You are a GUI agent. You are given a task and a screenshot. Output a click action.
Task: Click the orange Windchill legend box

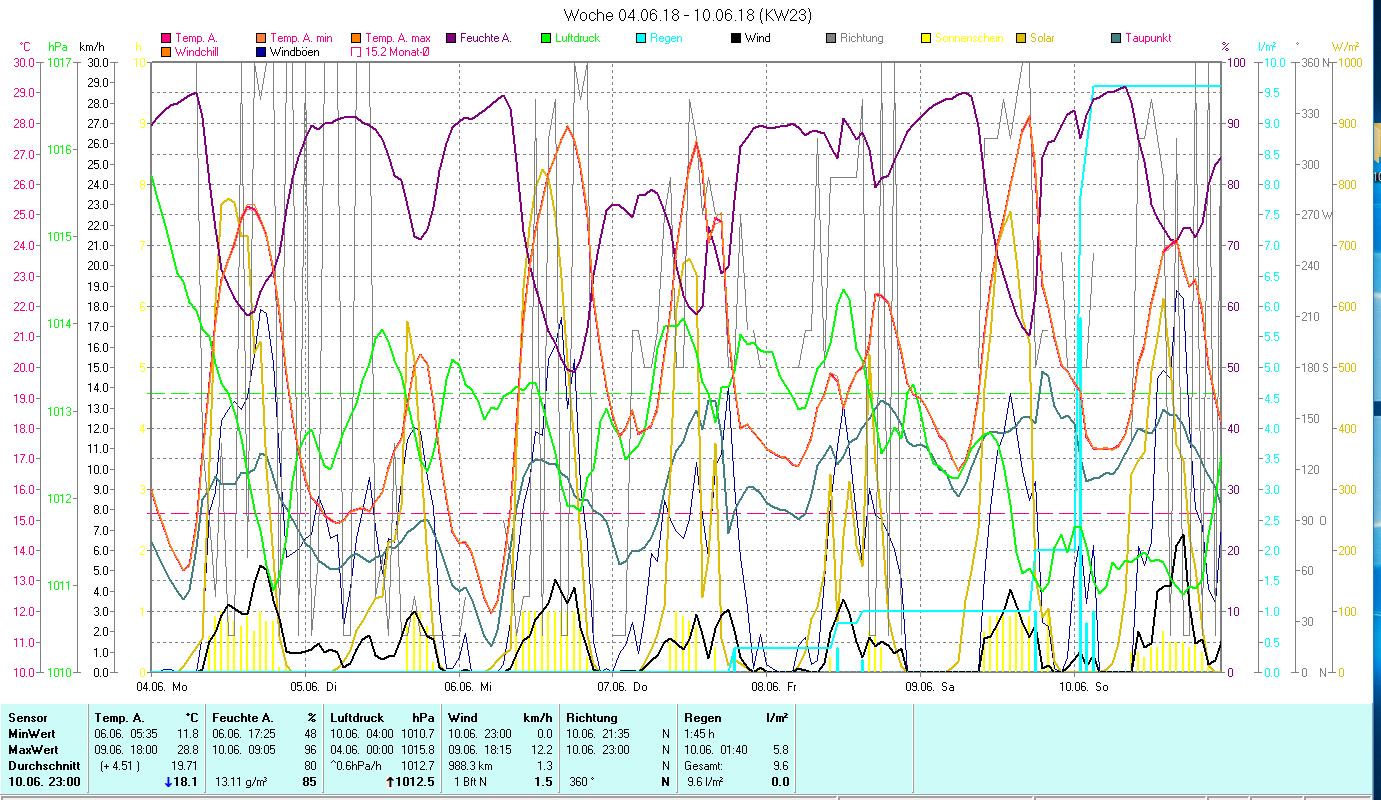[x=166, y=51]
